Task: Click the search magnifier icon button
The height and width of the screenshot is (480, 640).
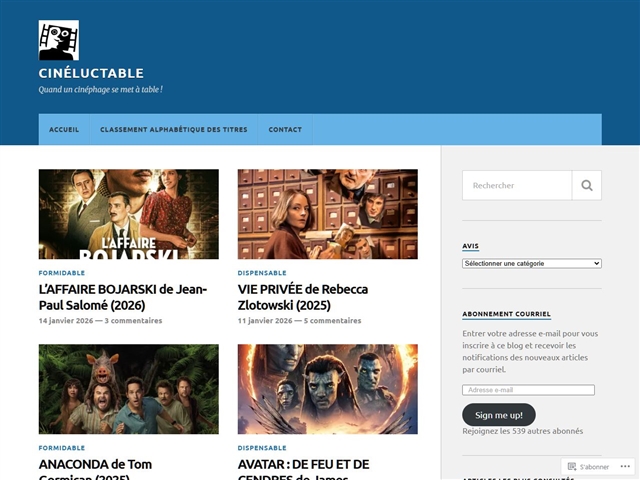Action: tap(587, 185)
